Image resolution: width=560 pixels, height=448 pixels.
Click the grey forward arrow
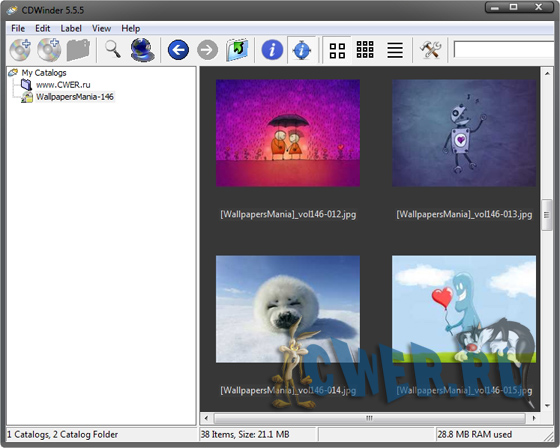point(208,50)
